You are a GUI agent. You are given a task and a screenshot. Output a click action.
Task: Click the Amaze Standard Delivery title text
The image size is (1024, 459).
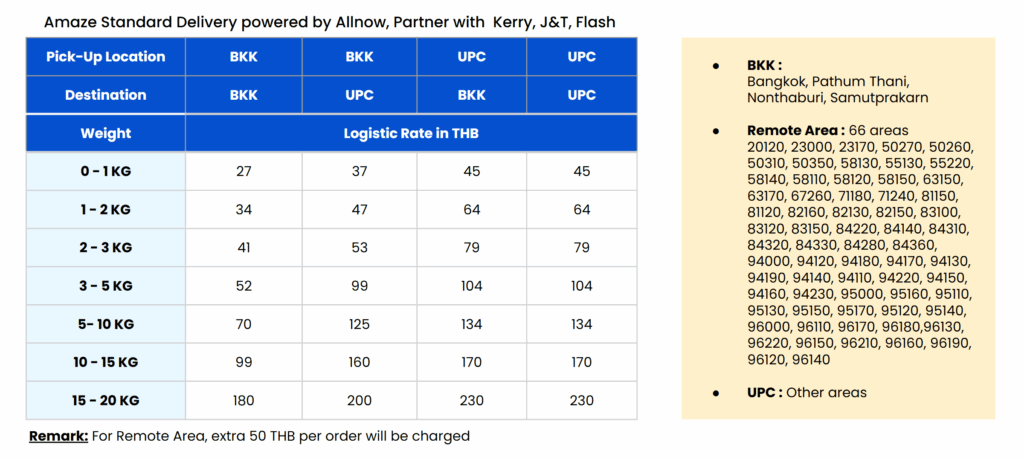pyautogui.click(x=329, y=20)
